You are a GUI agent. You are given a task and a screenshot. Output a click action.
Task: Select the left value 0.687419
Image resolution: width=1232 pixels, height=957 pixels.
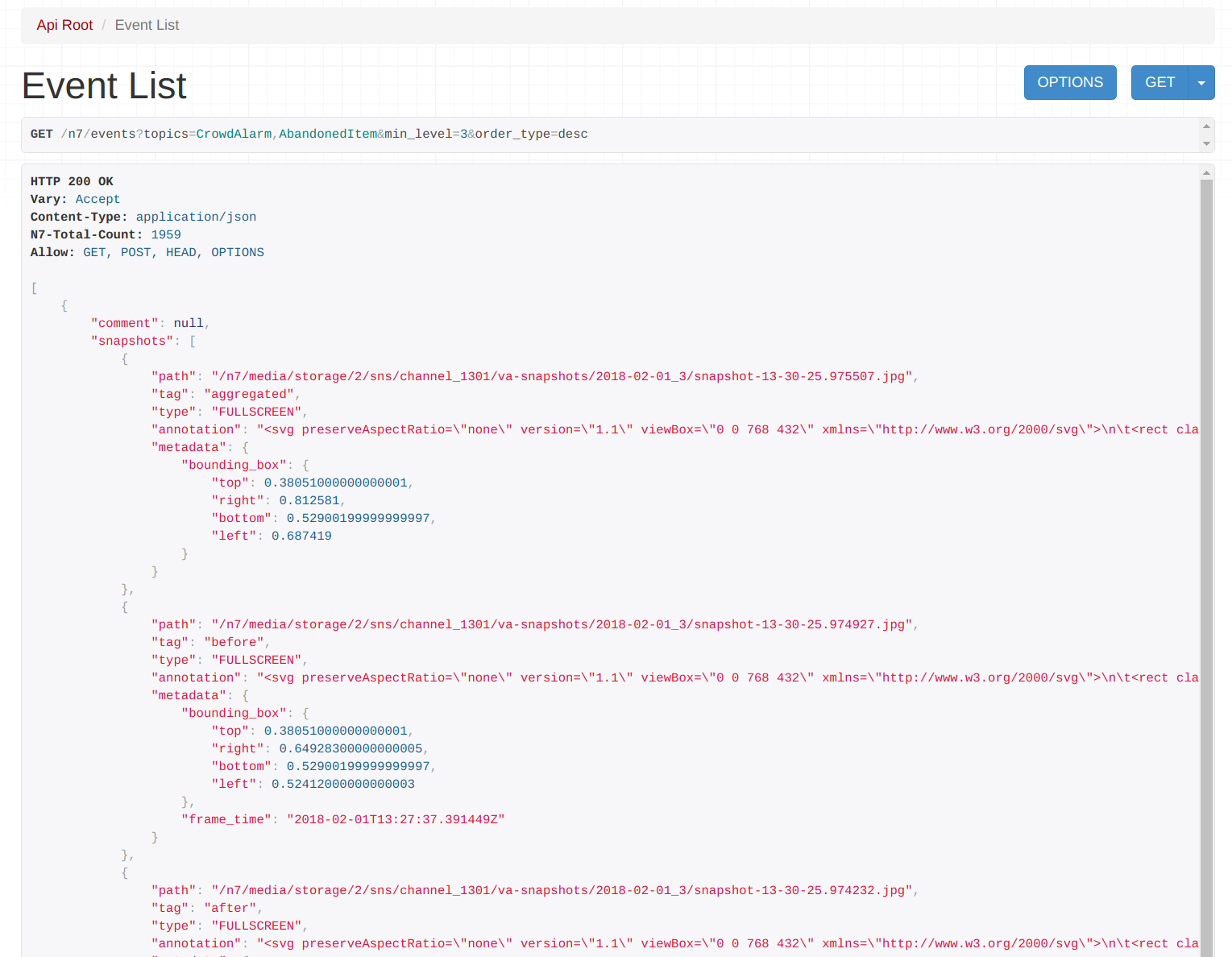301,536
